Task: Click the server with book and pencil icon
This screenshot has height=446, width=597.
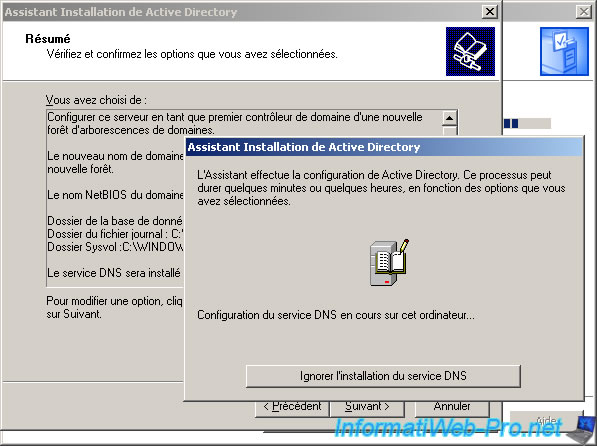Action: [389, 262]
